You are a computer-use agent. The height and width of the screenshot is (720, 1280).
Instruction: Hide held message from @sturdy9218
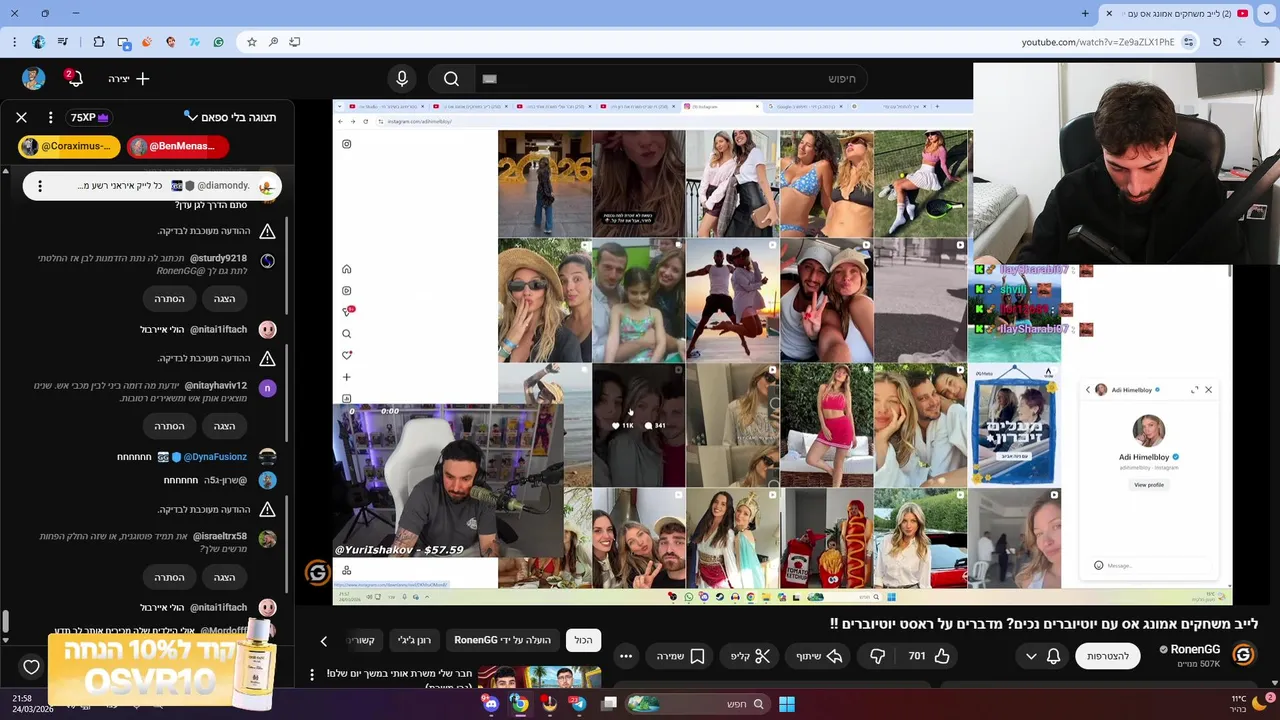169,298
